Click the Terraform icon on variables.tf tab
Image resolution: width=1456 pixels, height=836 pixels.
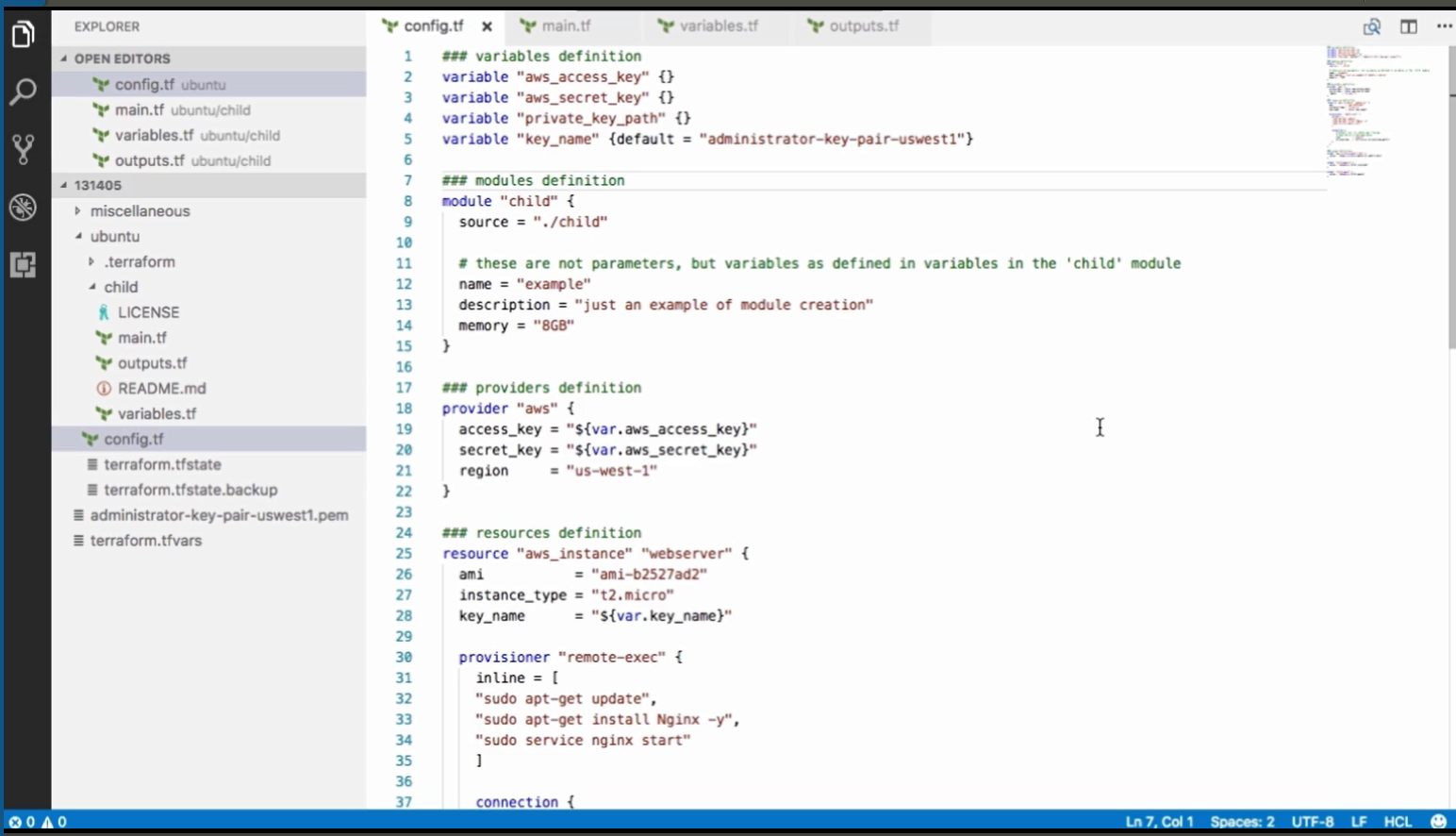click(666, 26)
